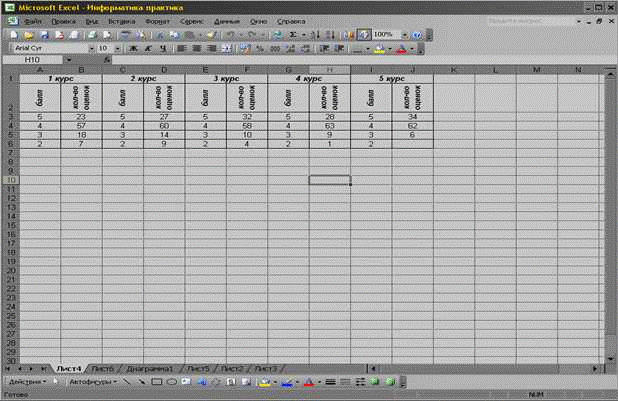
Task: Open the font size dropdown
Action: click(x=117, y=48)
